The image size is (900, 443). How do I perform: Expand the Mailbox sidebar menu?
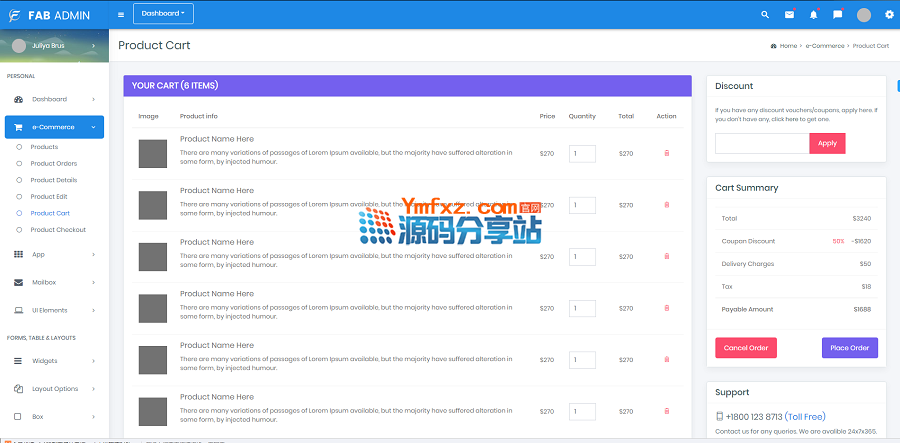pos(54,283)
